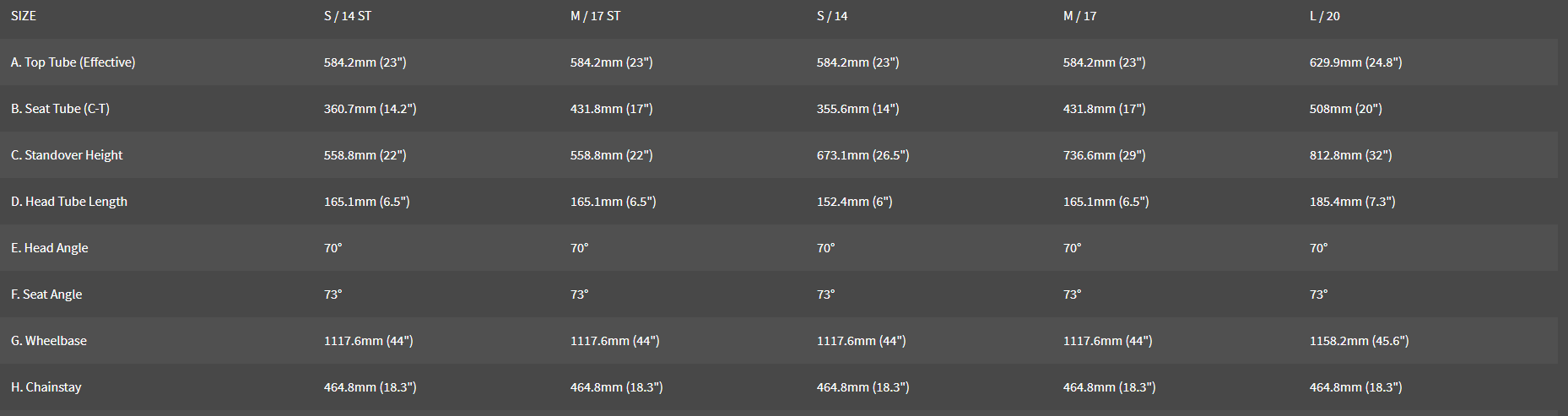Image resolution: width=1568 pixels, height=416 pixels.
Task: Click the S / 14 size header
Action: point(832,16)
